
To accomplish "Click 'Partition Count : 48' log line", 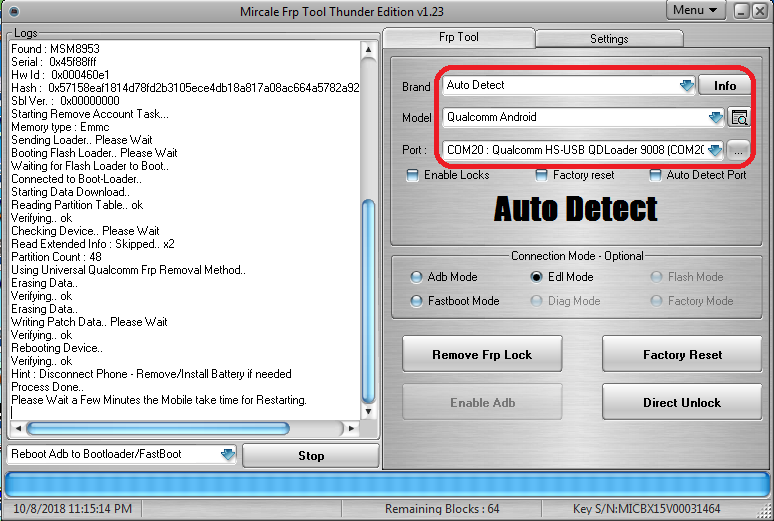I will (56, 257).
